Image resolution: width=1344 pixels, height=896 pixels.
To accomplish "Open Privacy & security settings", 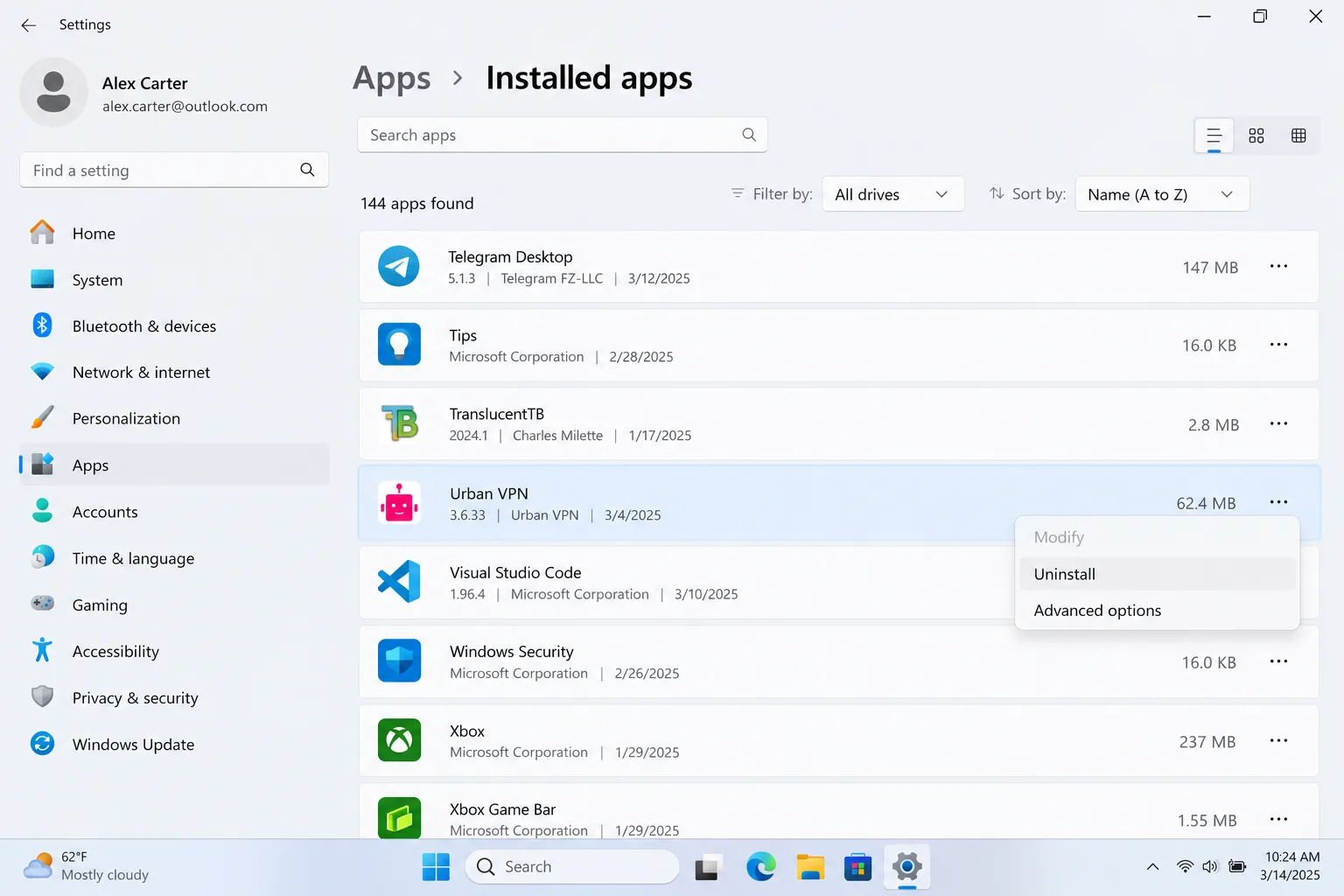I will click(174, 698).
